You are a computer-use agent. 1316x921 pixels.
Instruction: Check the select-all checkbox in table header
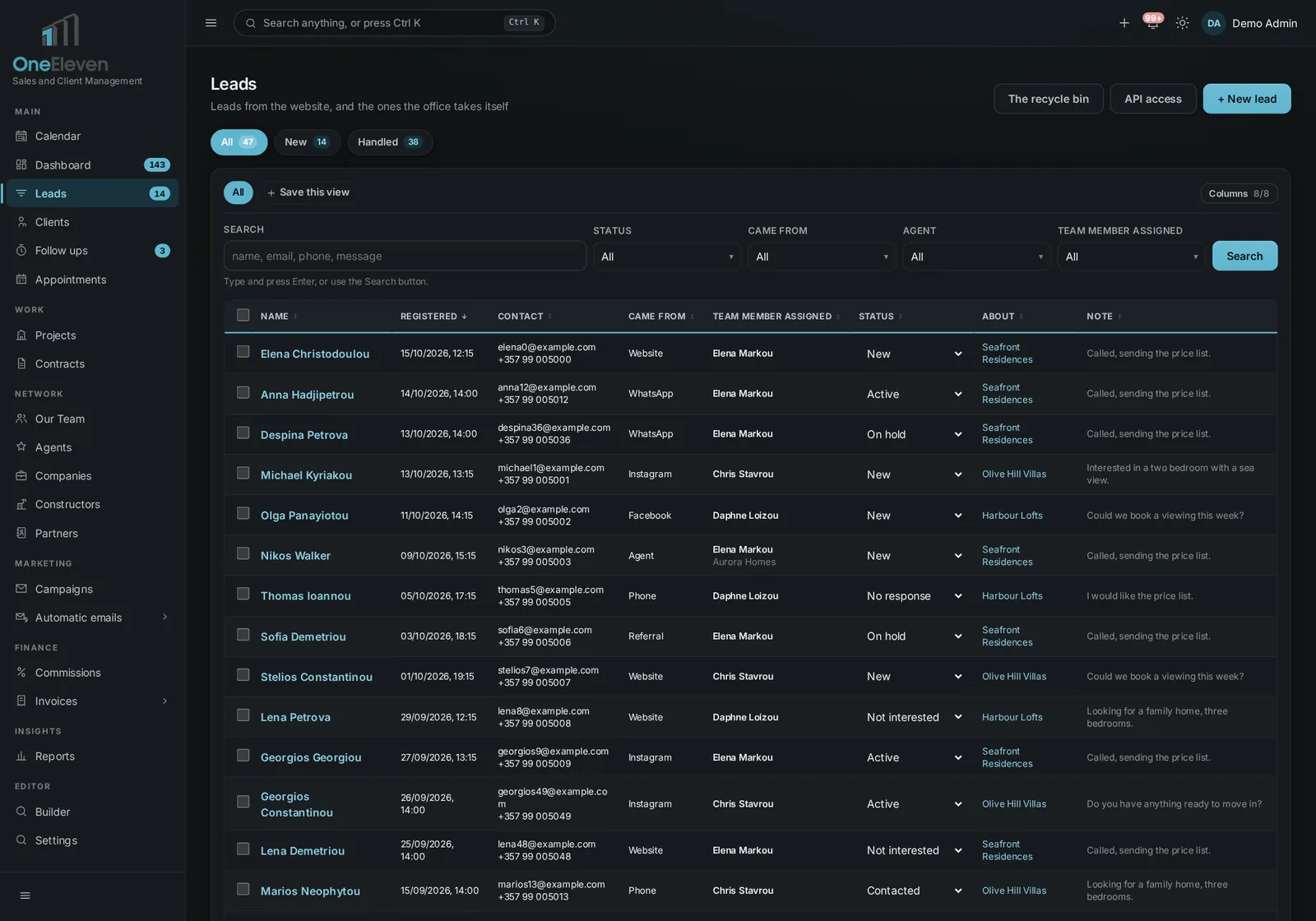point(243,315)
